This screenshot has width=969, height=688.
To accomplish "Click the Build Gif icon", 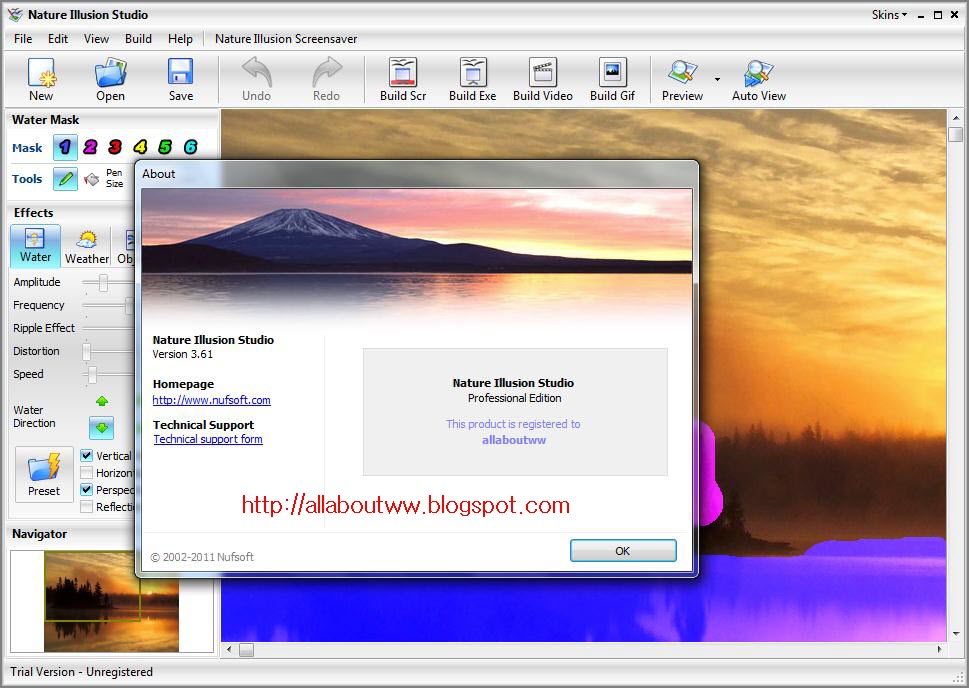I will coord(612,72).
